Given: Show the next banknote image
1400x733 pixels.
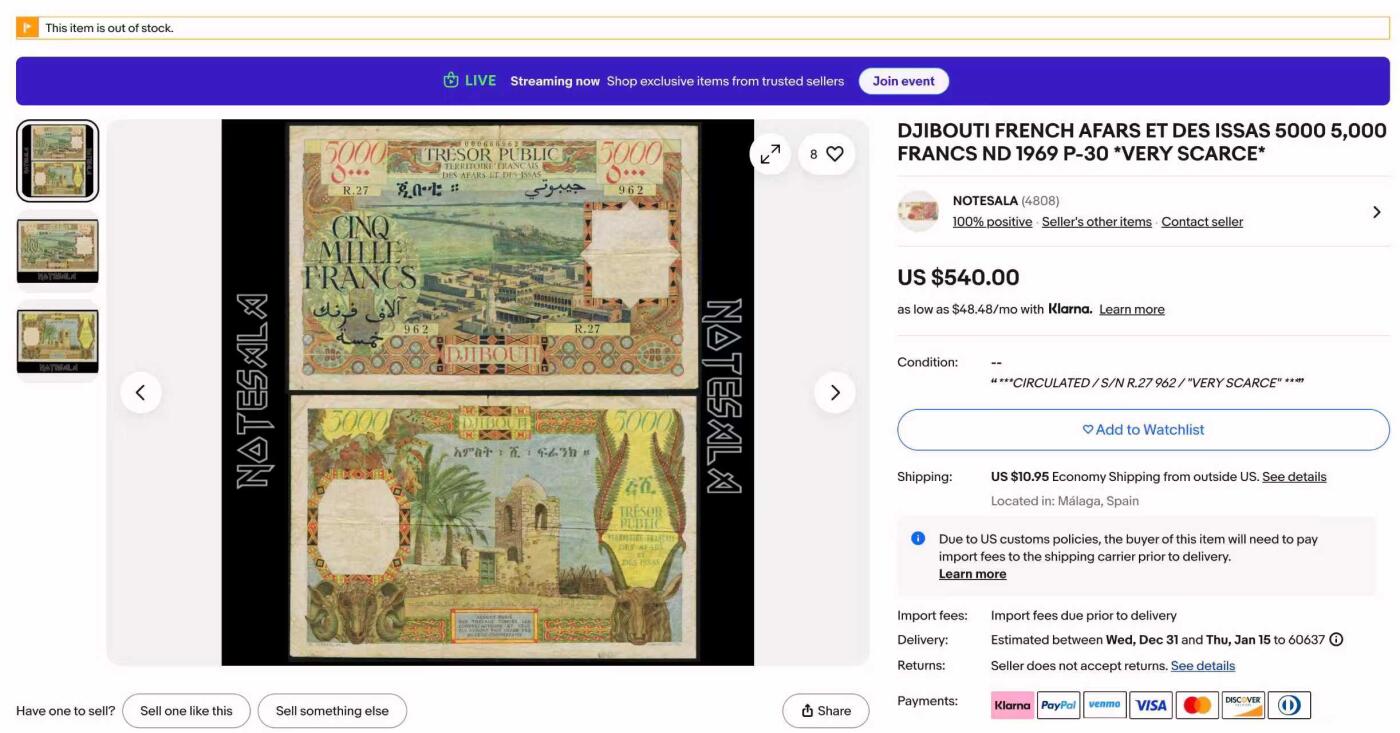Looking at the screenshot, I should (835, 392).
